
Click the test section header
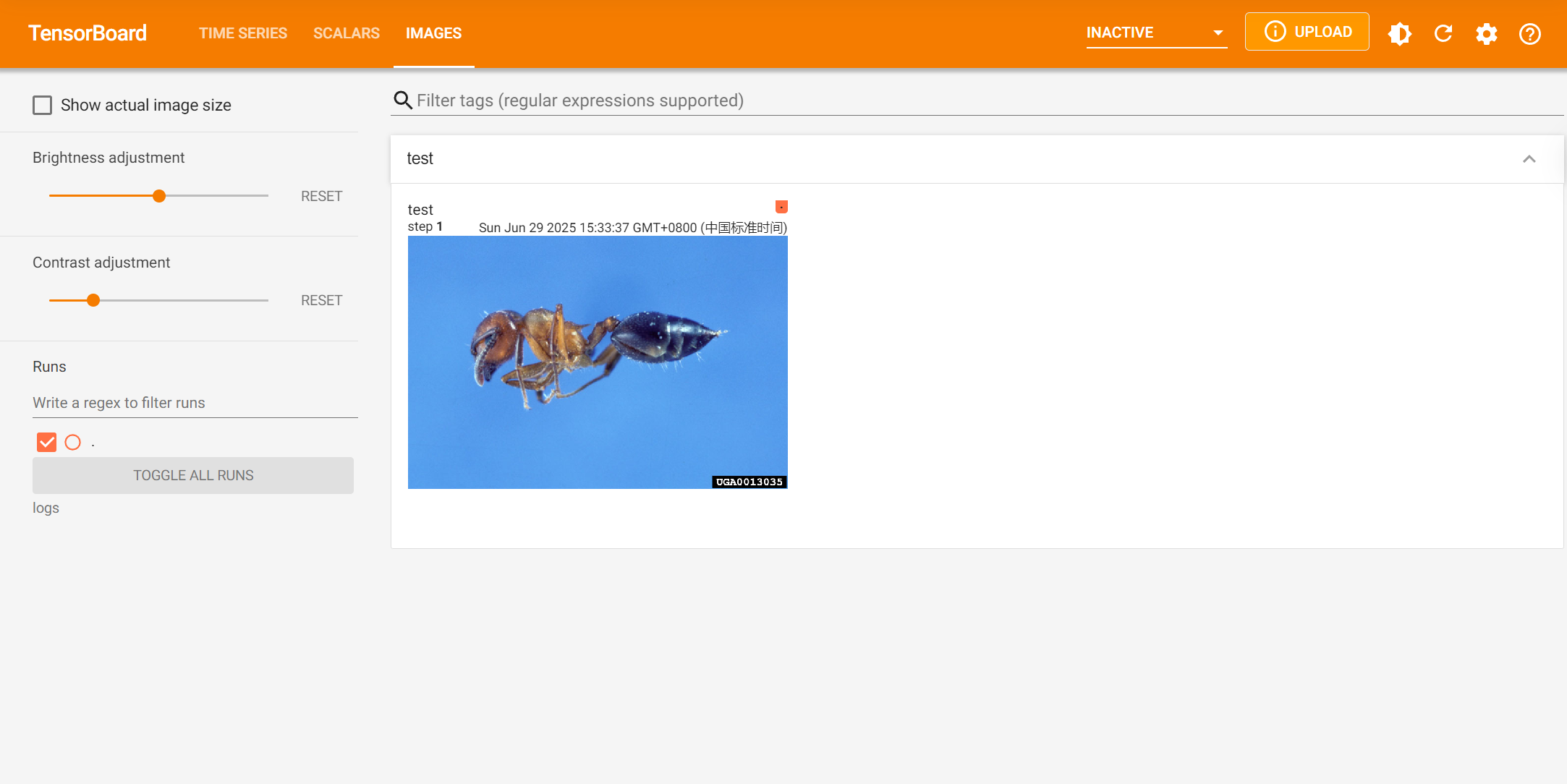tap(420, 158)
